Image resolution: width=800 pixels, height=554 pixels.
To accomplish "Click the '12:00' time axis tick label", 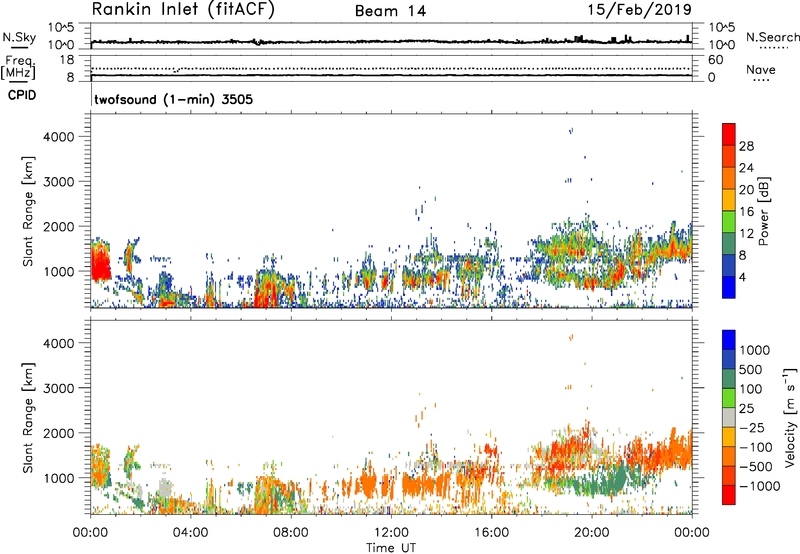I will point(391,533).
